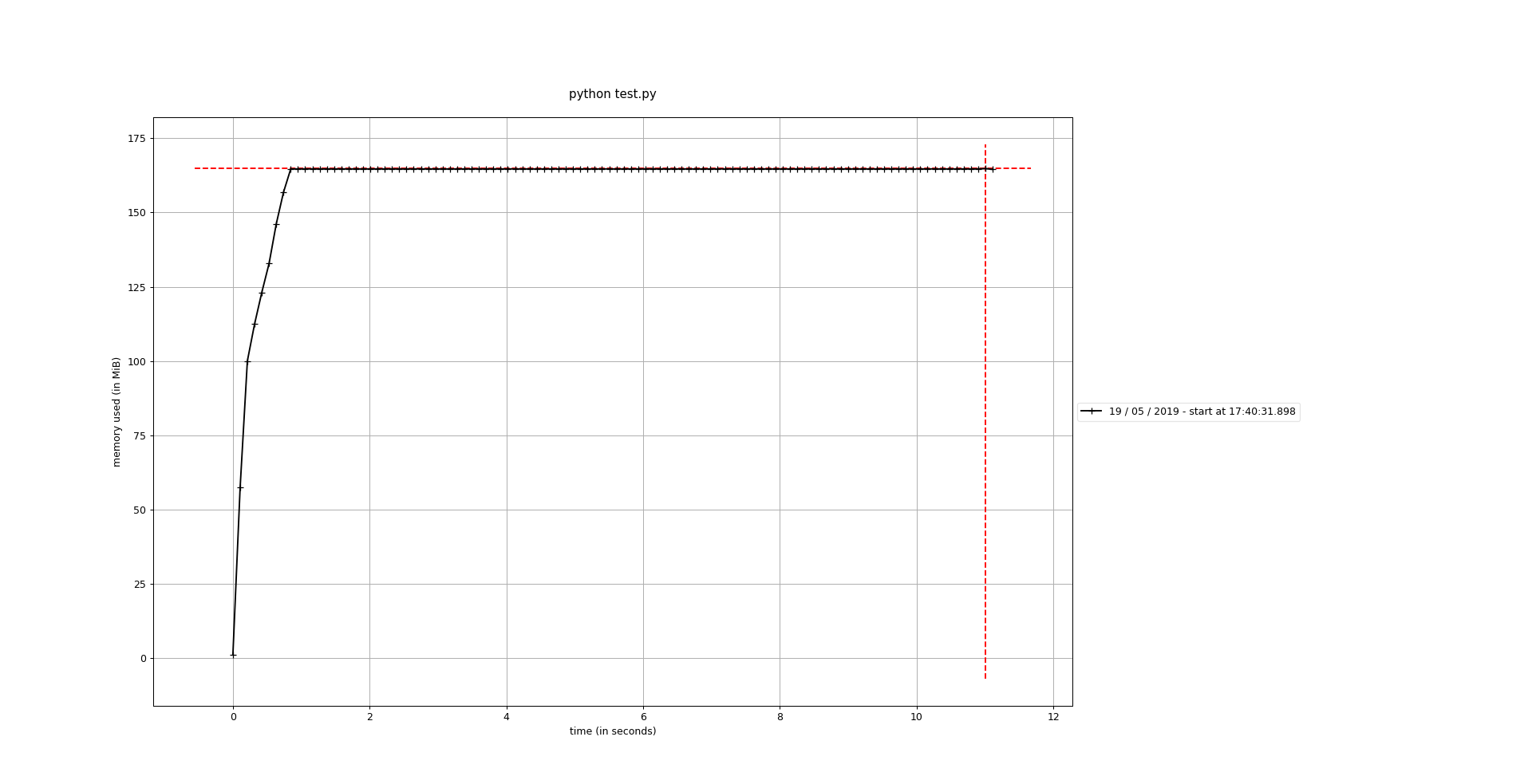The image size is (1532, 784).
Task: Click the first data point near zero seconds
Action: [233, 654]
